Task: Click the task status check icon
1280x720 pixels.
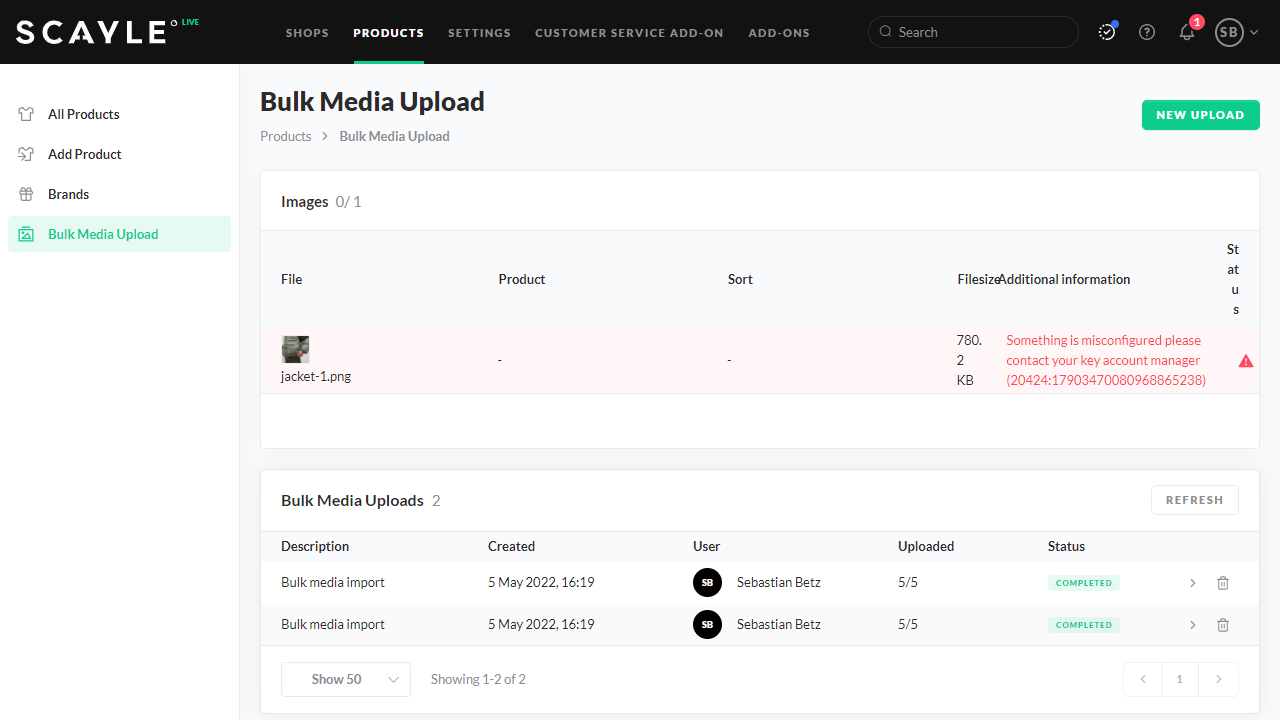Action: (1107, 32)
